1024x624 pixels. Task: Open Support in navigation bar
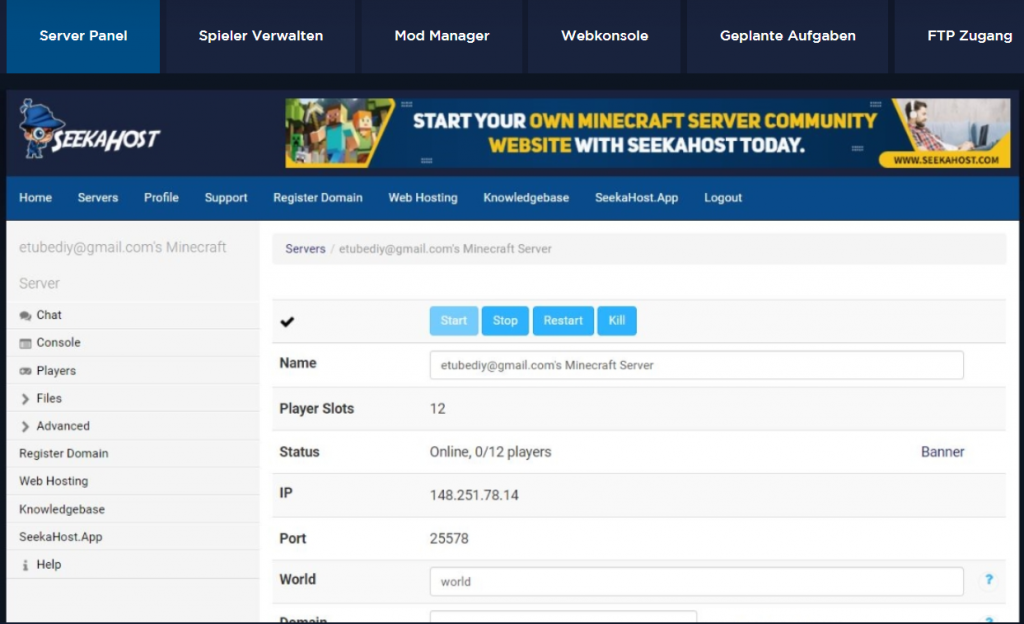click(226, 198)
